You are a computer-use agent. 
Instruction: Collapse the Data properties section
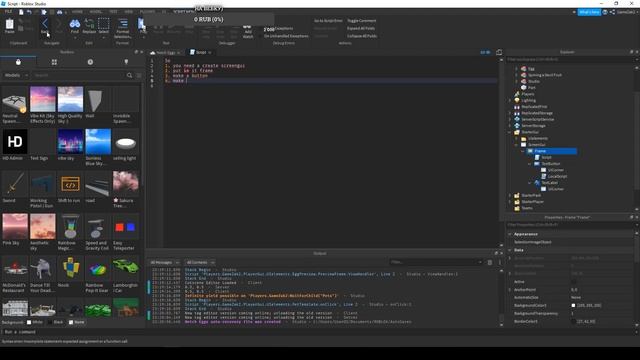pyautogui.click(x=510, y=250)
